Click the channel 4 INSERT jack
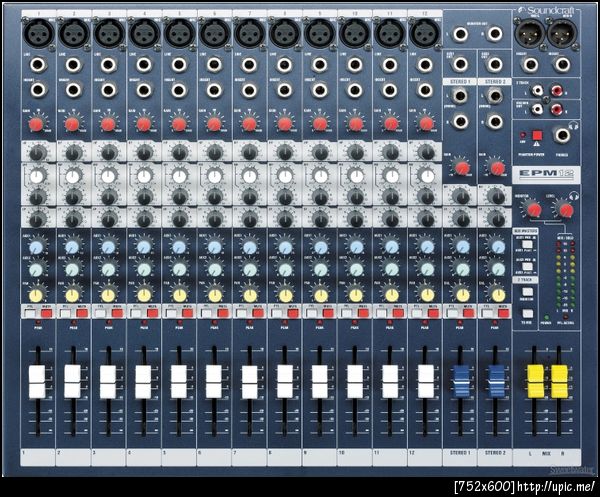 point(144,90)
